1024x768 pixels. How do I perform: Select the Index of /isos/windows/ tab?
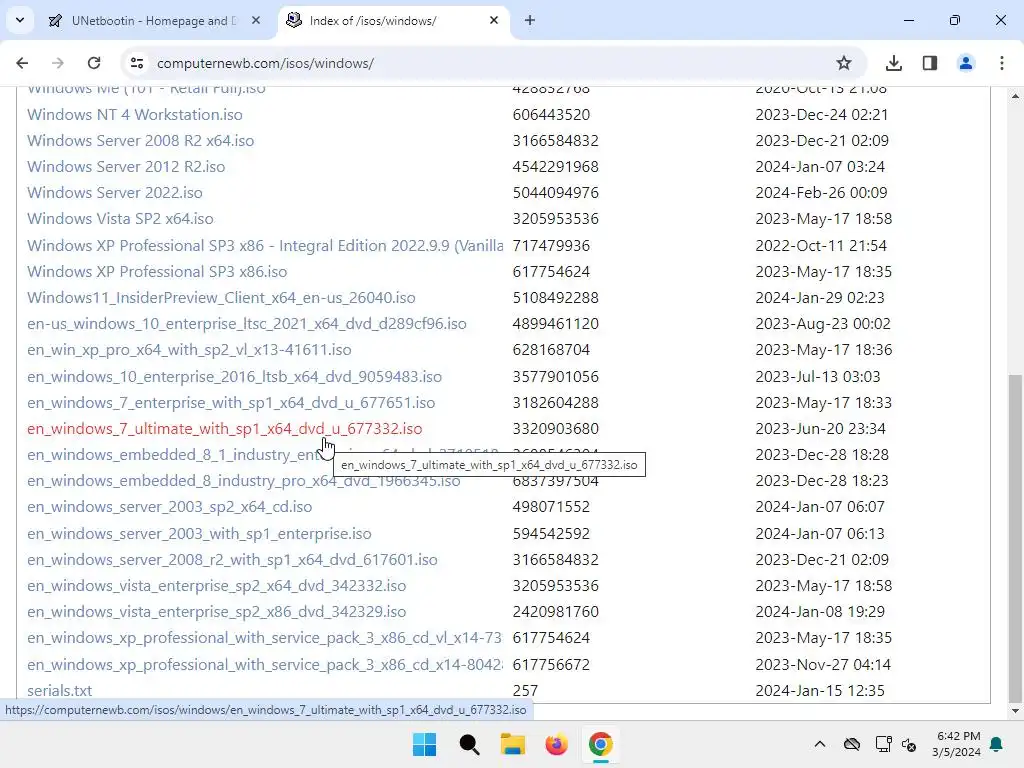(394, 20)
